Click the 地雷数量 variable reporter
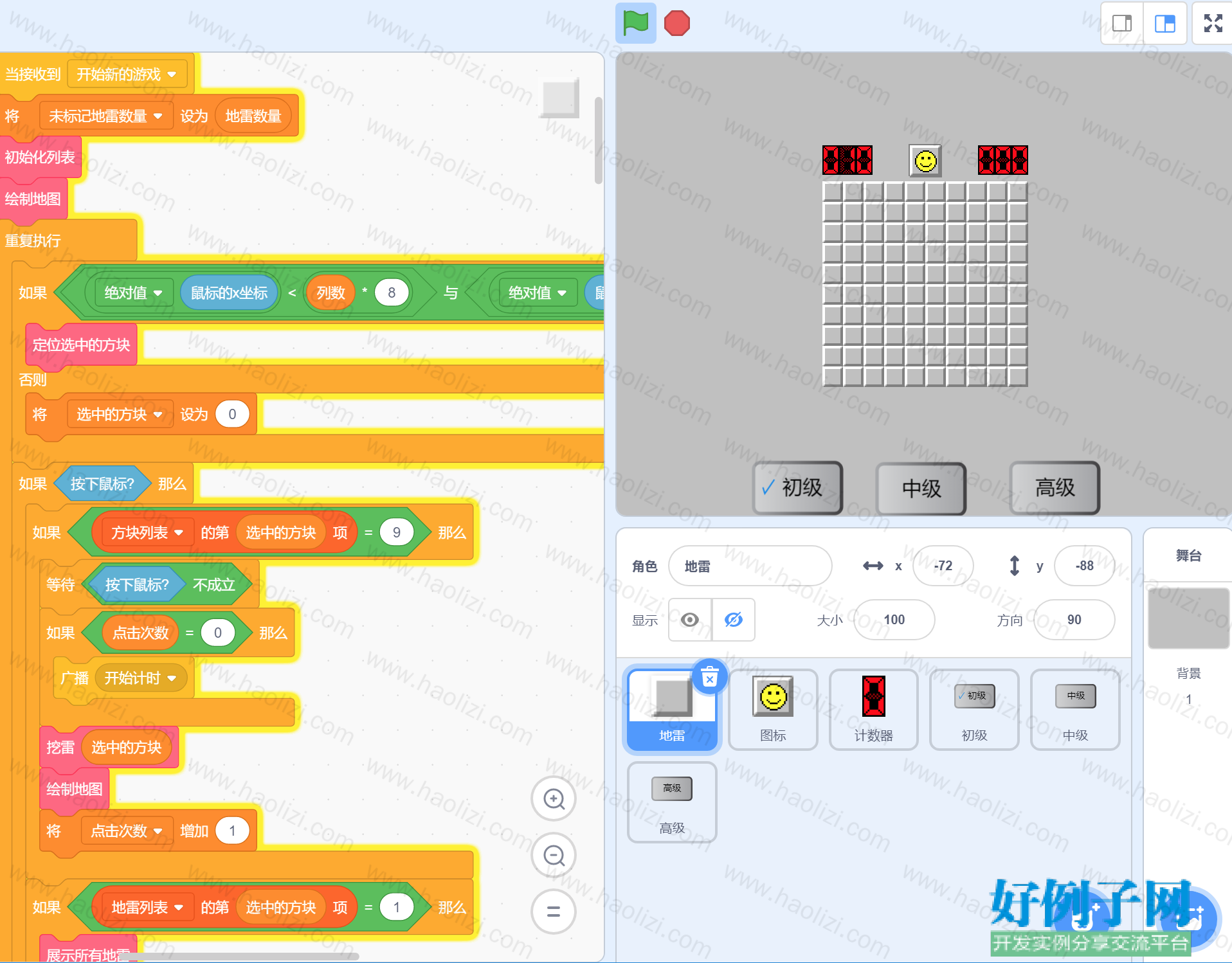The width and height of the screenshot is (1232, 963). (x=253, y=116)
